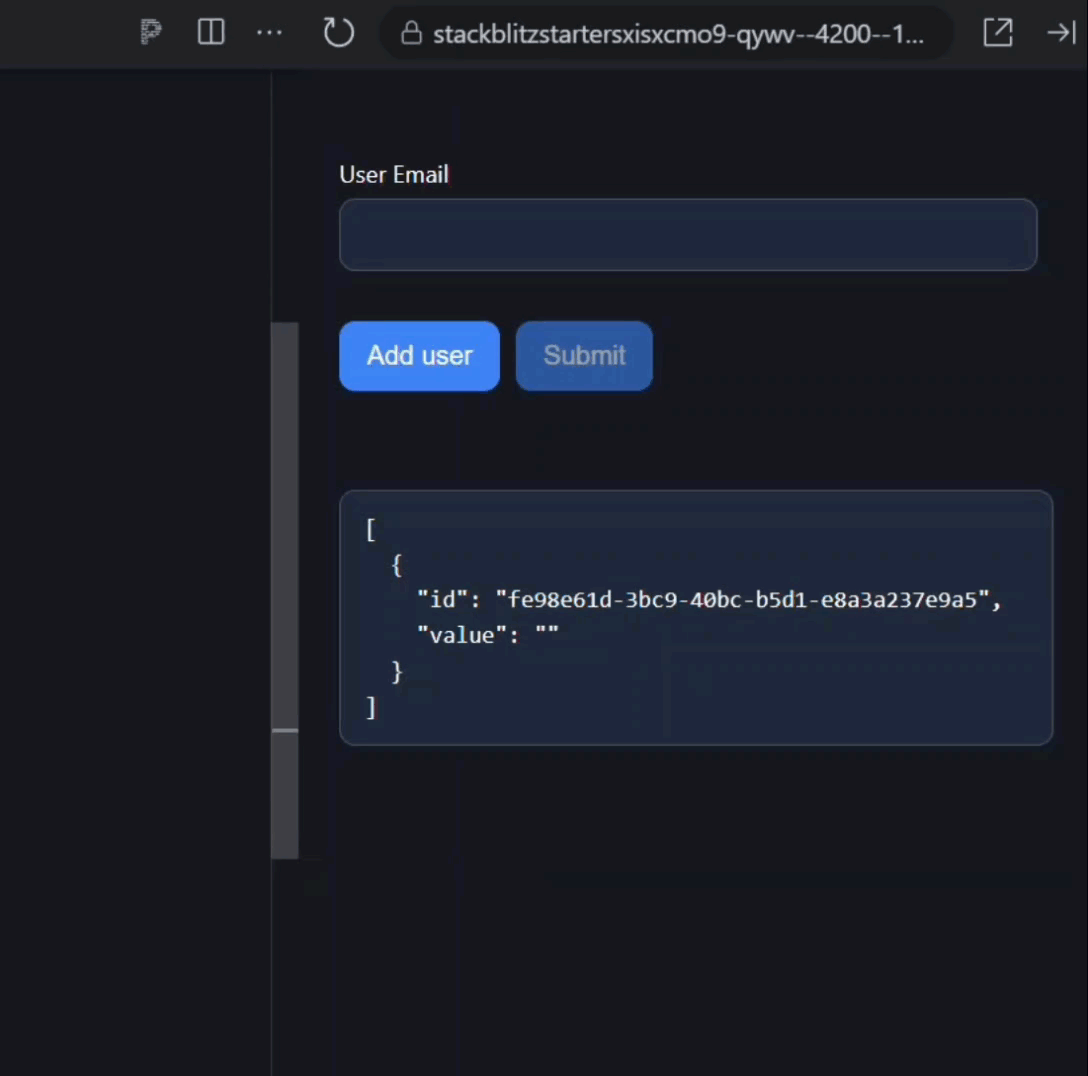
Task: Click the Add user button
Action: point(419,355)
